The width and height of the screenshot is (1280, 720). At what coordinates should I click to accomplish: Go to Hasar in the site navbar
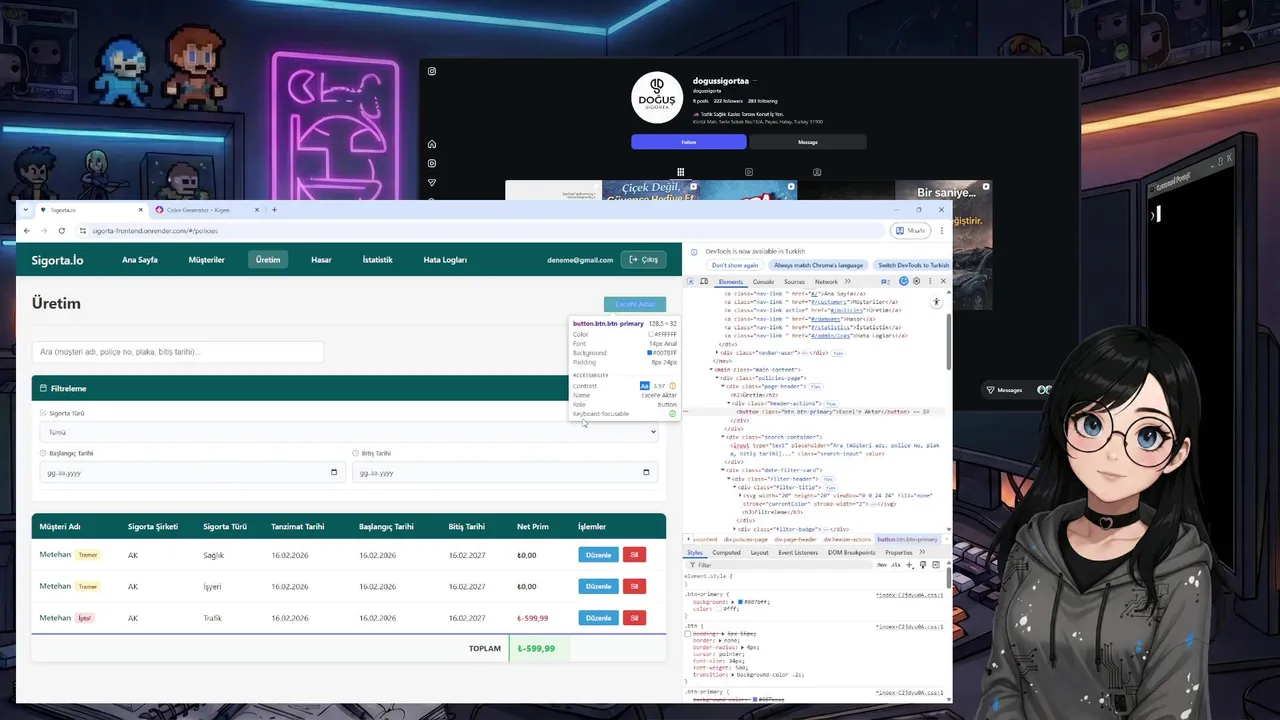(321, 260)
